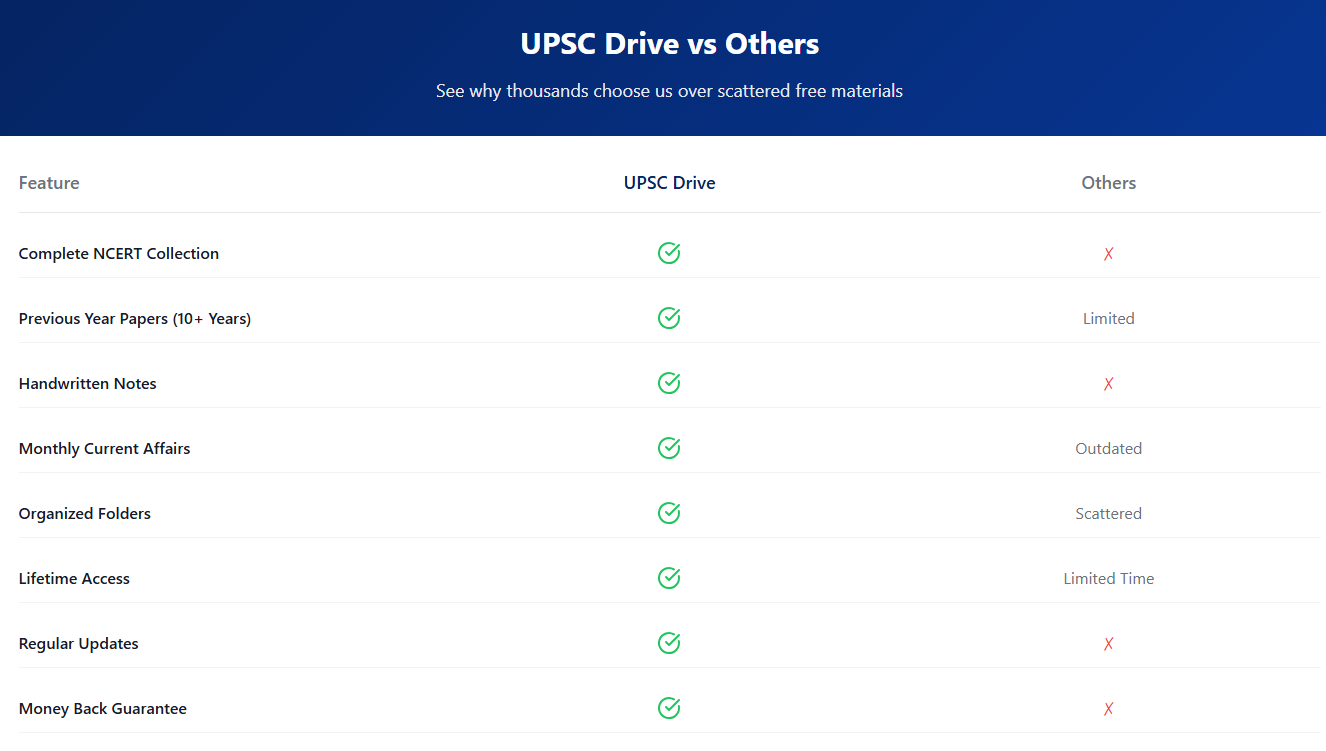This screenshot has height=751, width=1326.
Task: Click green checkmark for Money Back Guarantee
Action: [669, 708]
